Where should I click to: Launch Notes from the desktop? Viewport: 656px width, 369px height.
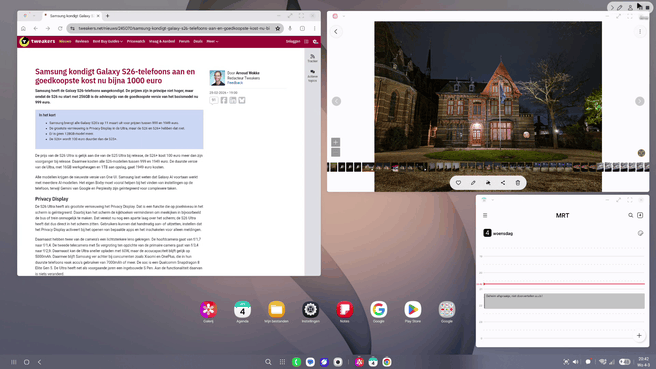pyautogui.click(x=345, y=312)
